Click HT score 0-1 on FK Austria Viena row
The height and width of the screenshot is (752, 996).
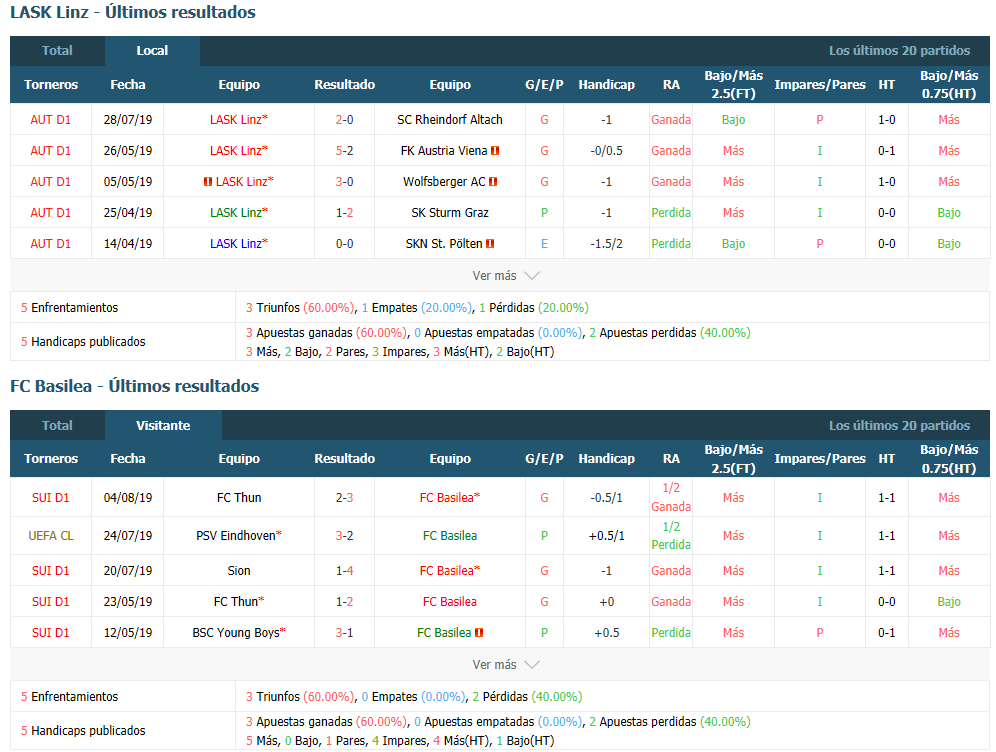point(887,151)
